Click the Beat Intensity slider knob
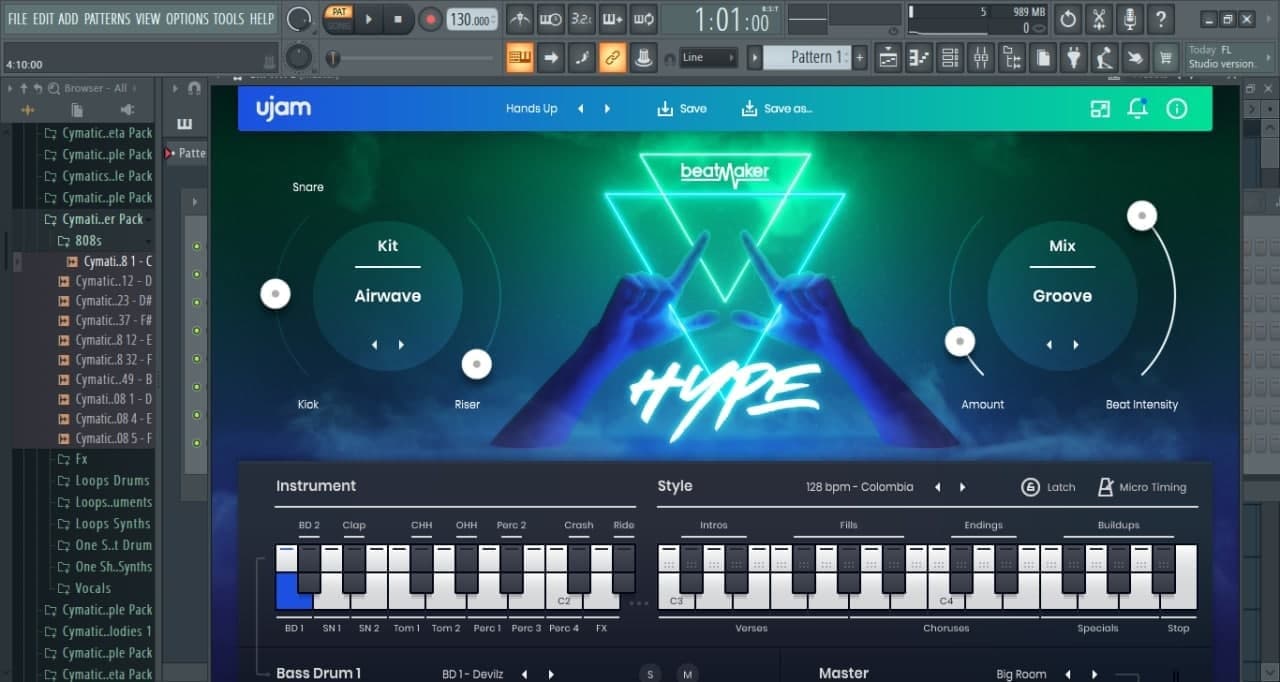Screen dimensions: 1280x682 [x=1142, y=215]
